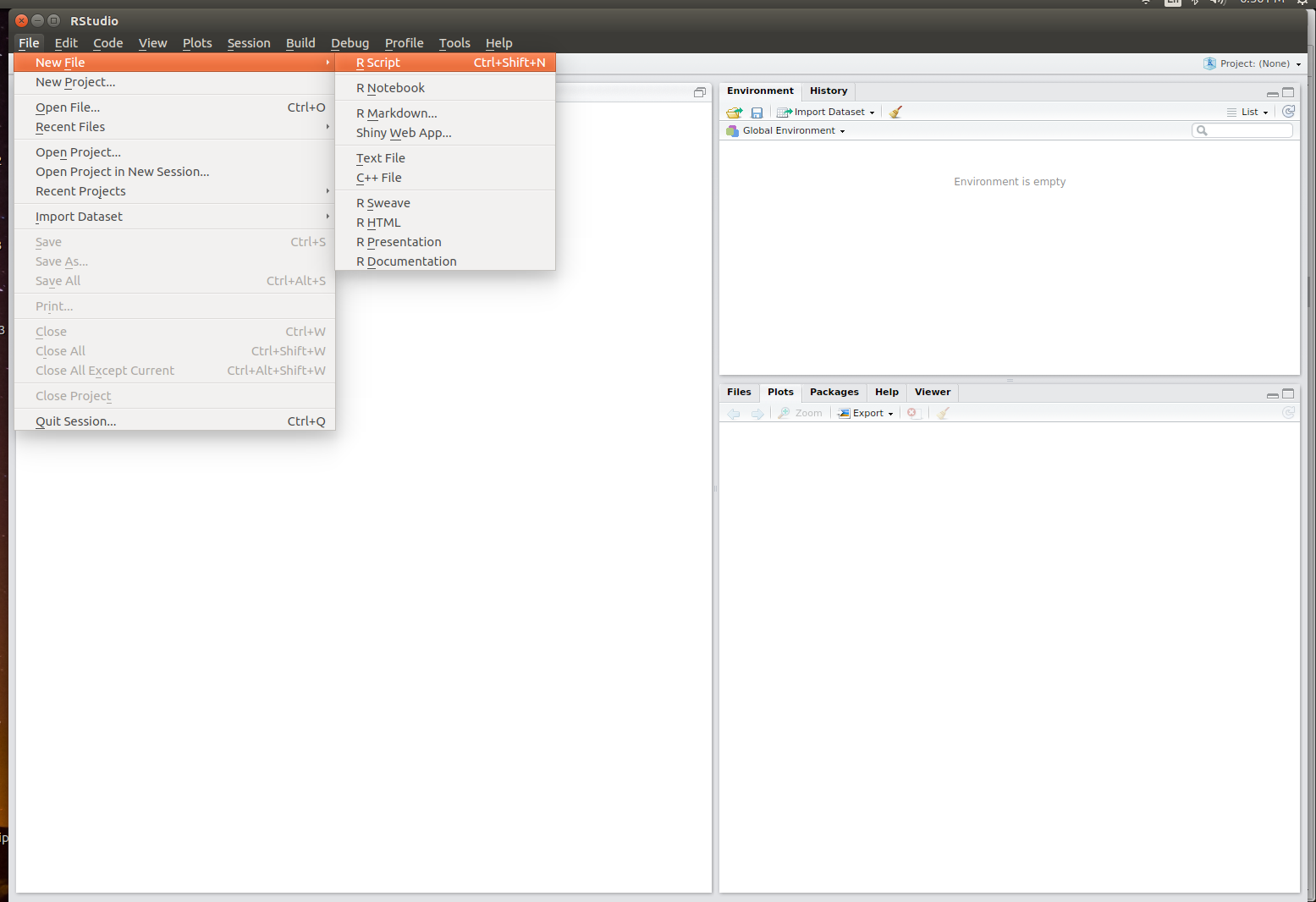Open the Plots menu in menu bar

tap(197, 43)
